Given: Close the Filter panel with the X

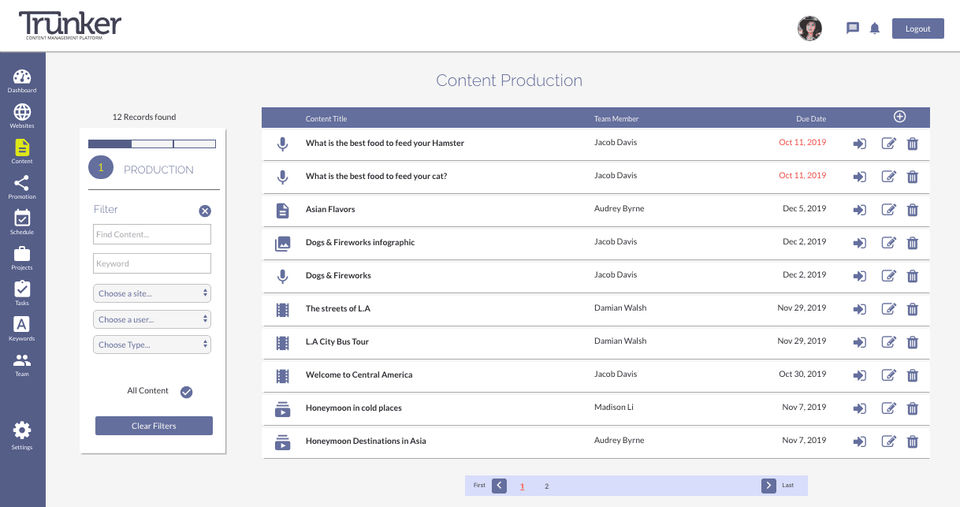Looking at the screenshot, I should point(205,211).
